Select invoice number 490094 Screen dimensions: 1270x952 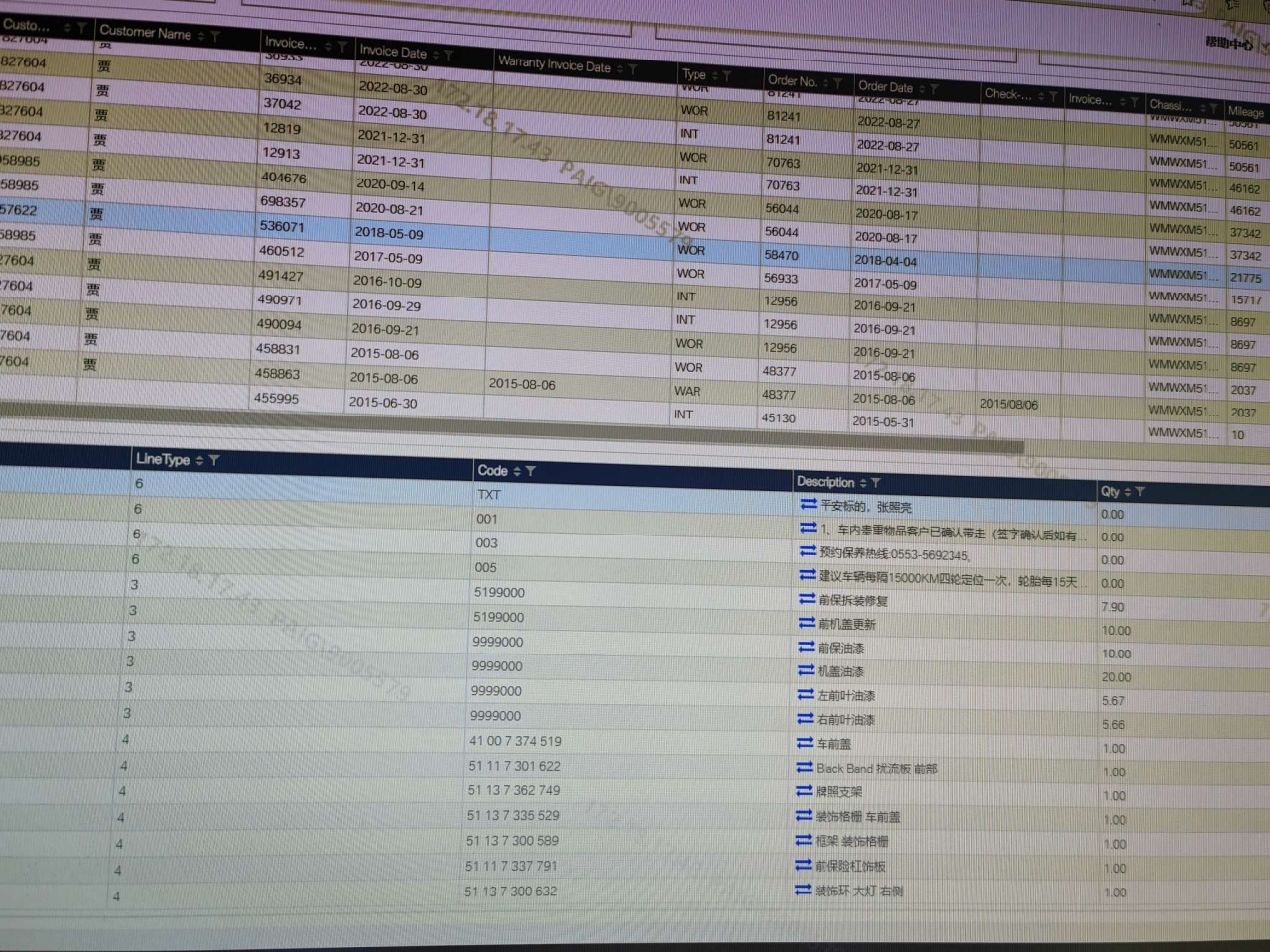pyautogui.click(x=279, y=324)
